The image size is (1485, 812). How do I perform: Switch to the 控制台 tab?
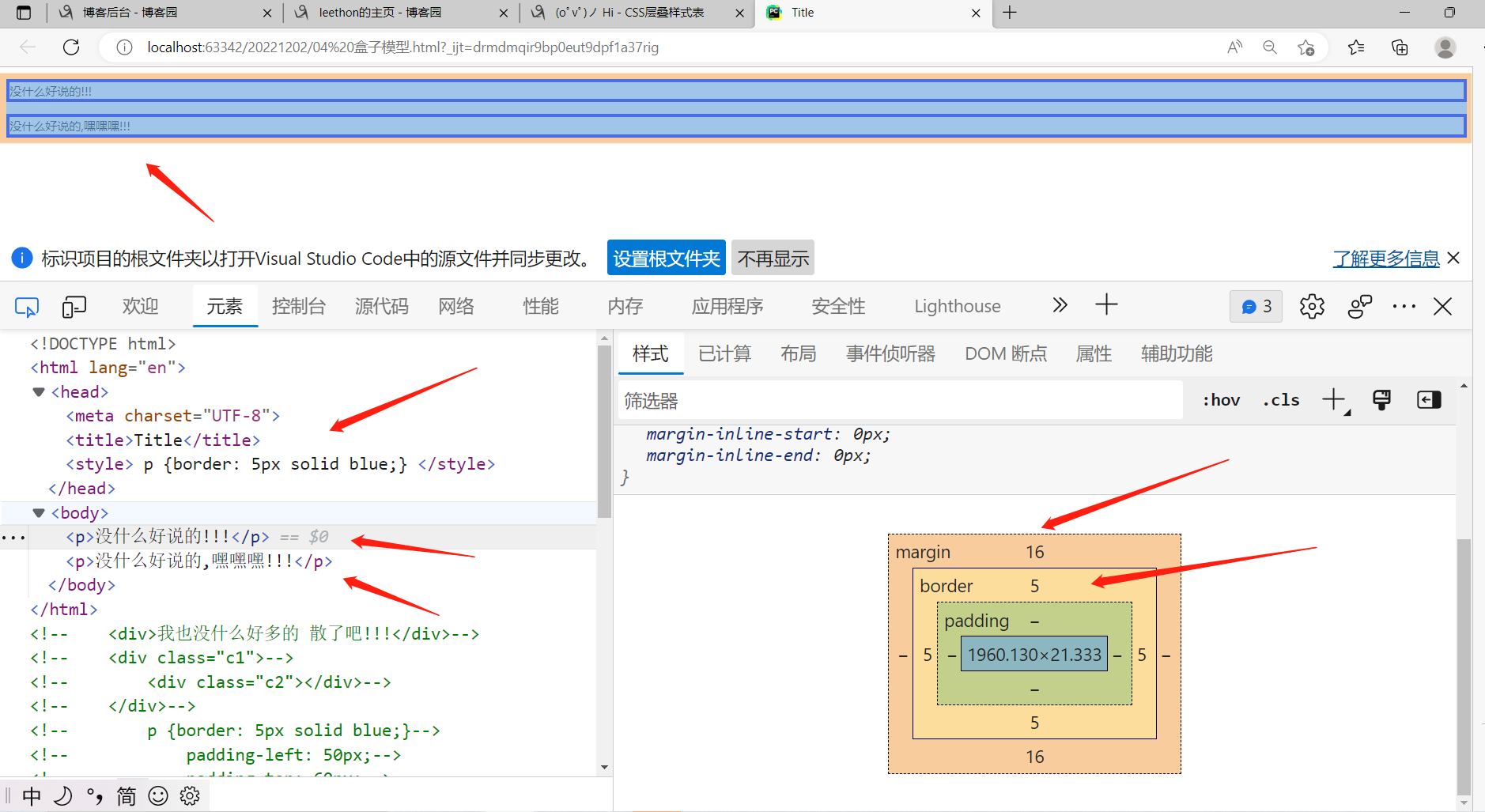pos(299,306)
